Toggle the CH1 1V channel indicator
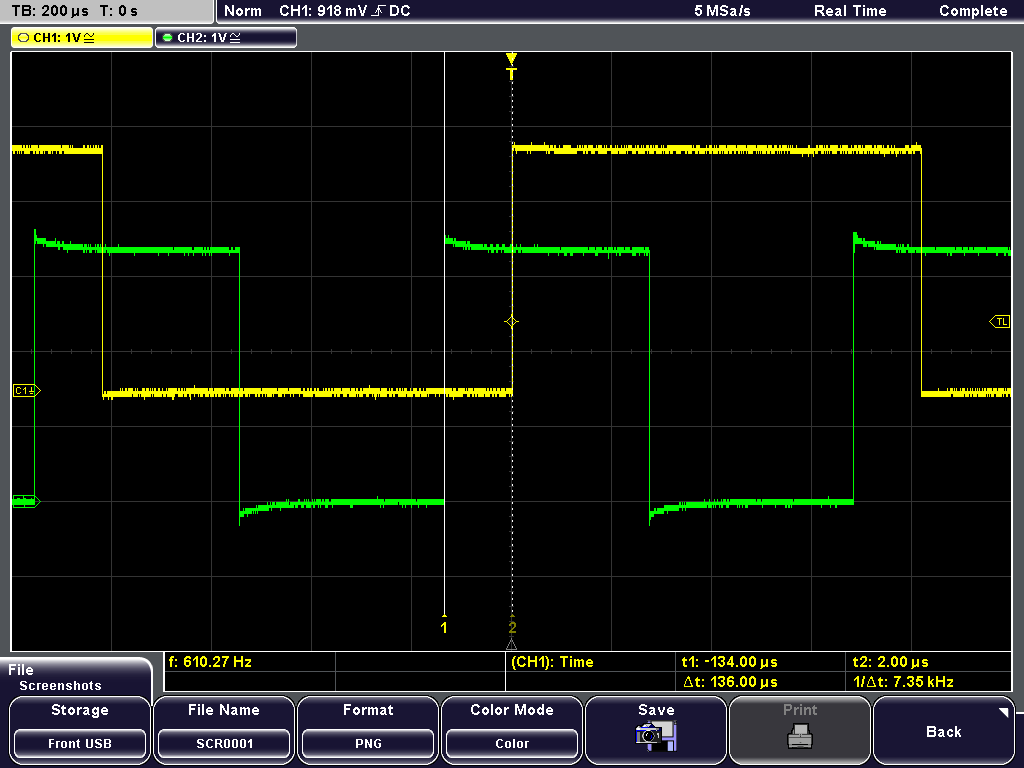This screenshot has width=1024, height=768. (x=82, y=37)
